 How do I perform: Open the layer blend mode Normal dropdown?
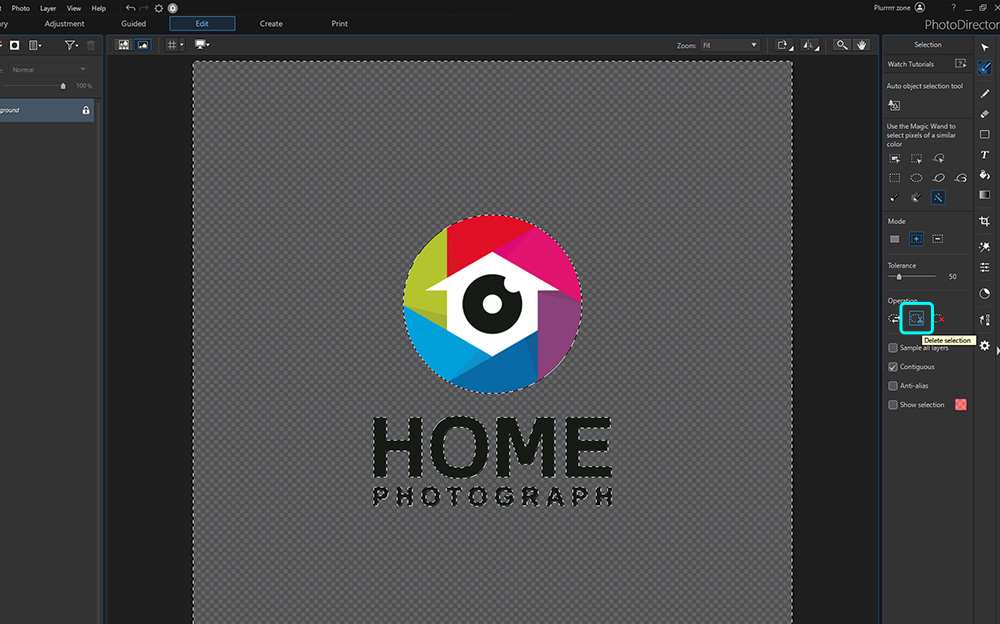(48, 70)
